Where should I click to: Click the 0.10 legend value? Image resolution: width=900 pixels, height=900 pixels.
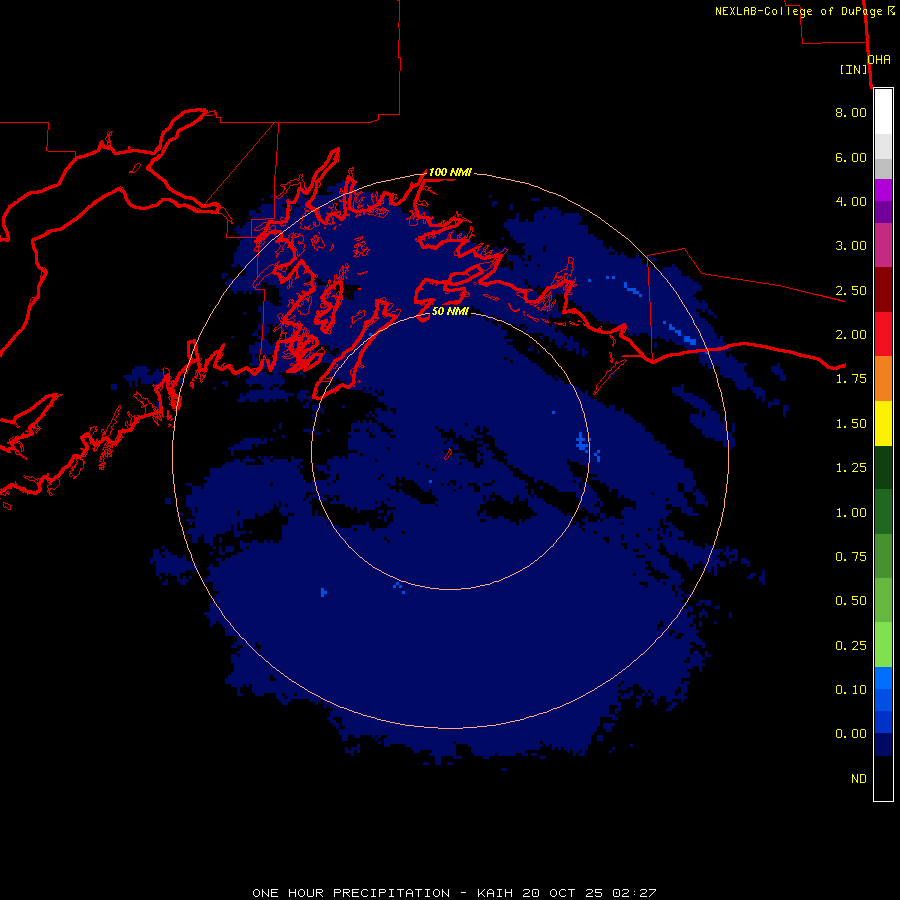click(x=851, y=690)
